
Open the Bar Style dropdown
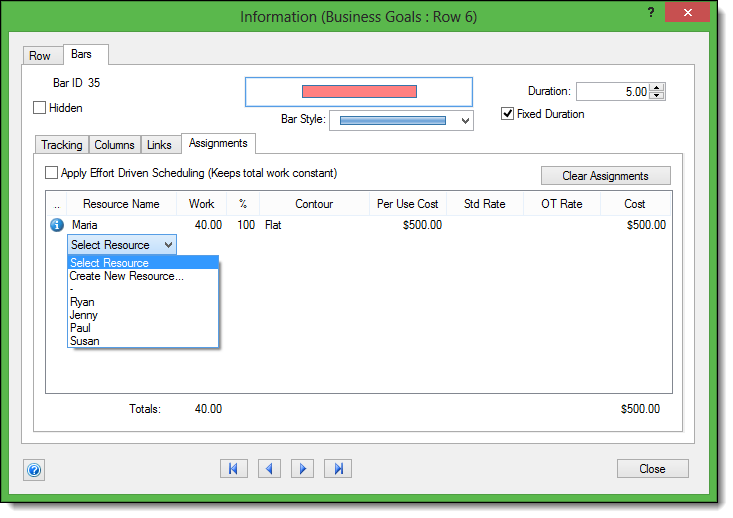(464, 120)
